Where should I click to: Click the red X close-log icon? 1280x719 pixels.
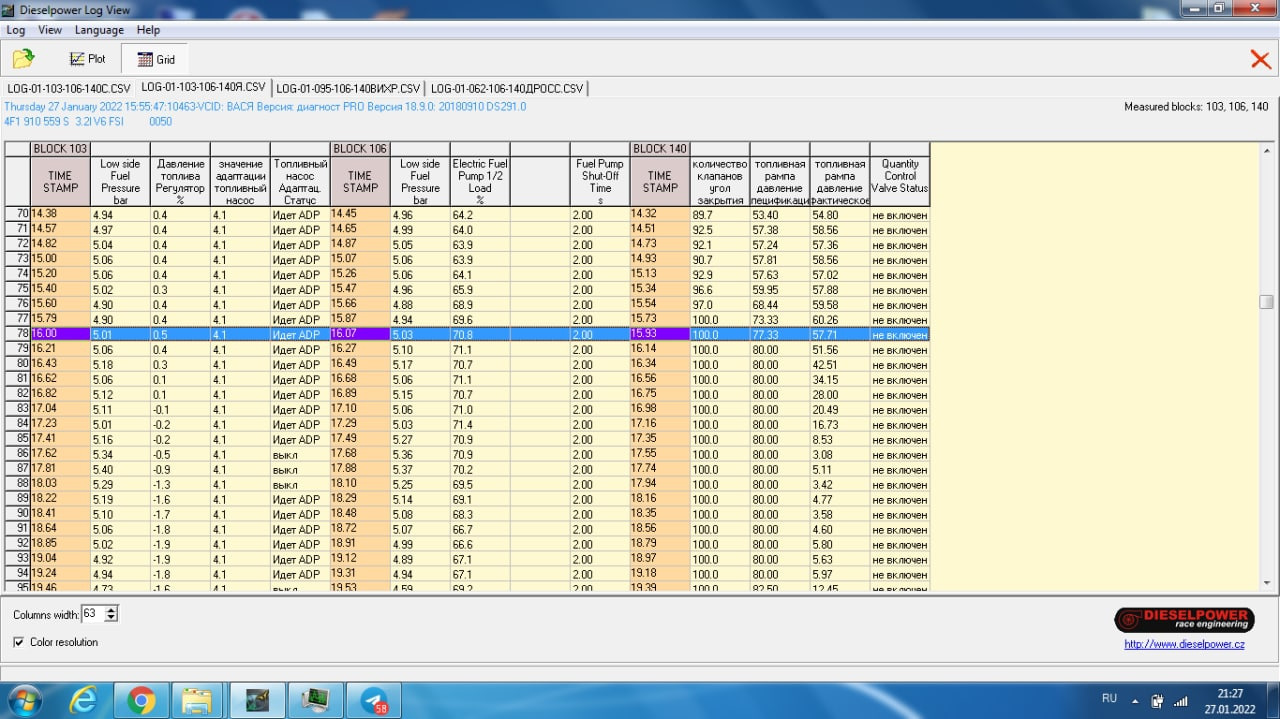pos(1260,59)
